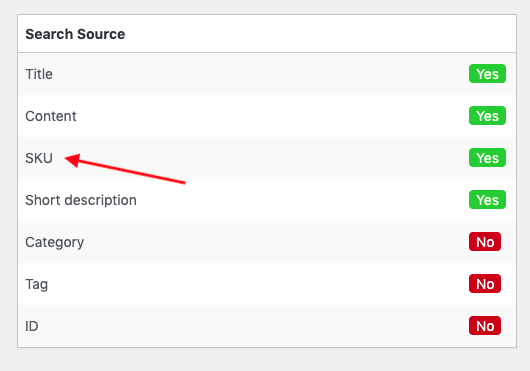
Task: Click empty middle area of Tag row
Action: click(x=257, y=284)
